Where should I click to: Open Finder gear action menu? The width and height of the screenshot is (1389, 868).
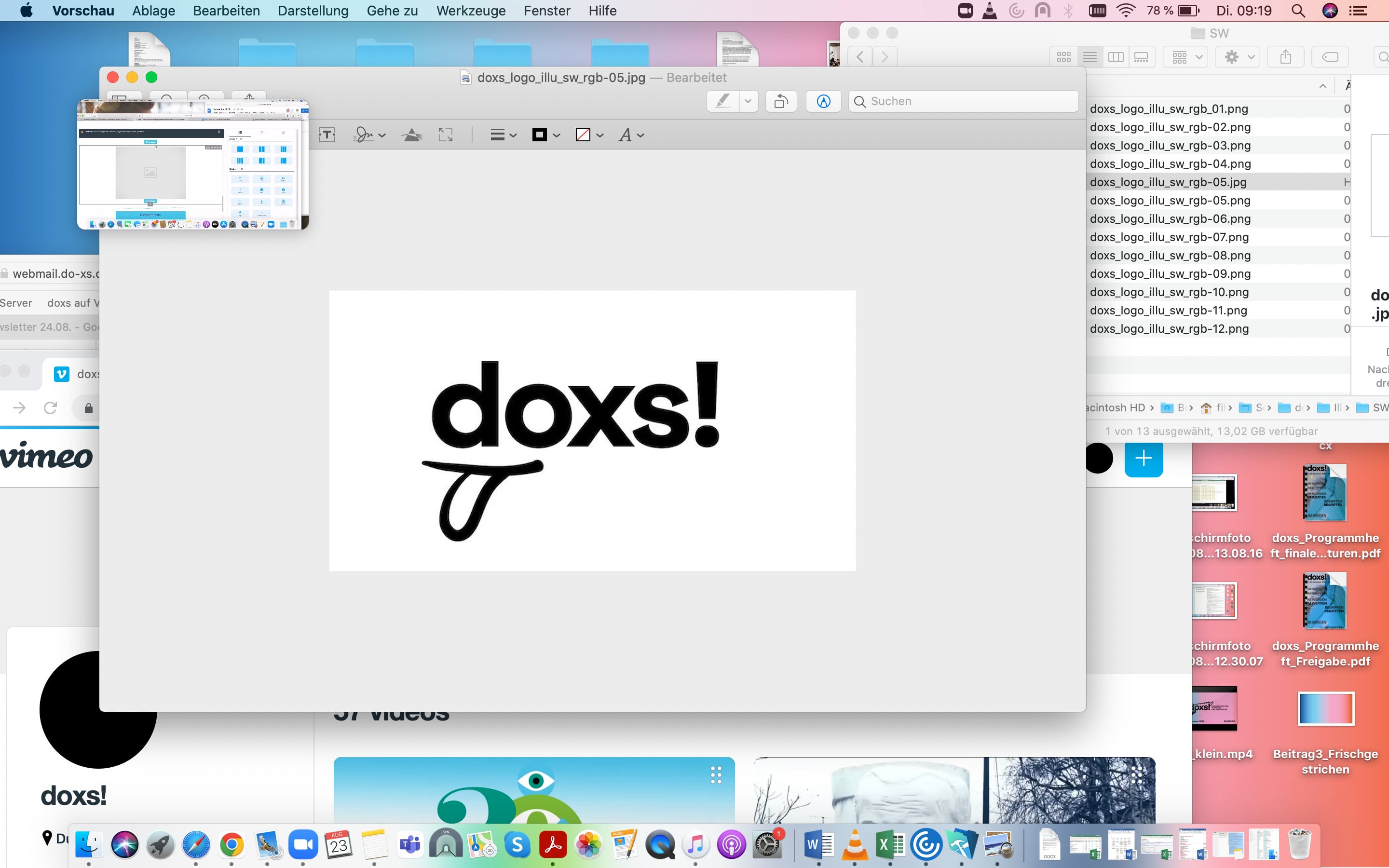point(1238,57)
